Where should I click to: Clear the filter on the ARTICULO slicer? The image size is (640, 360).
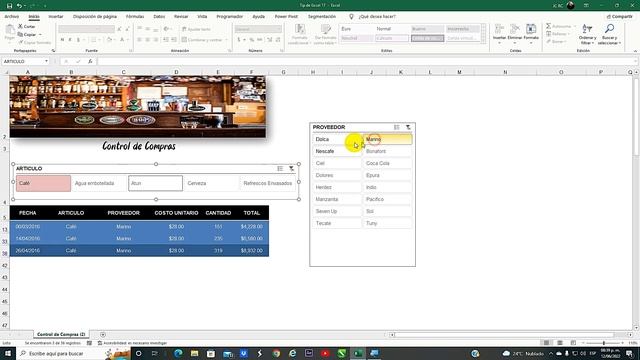pos(291,169)
